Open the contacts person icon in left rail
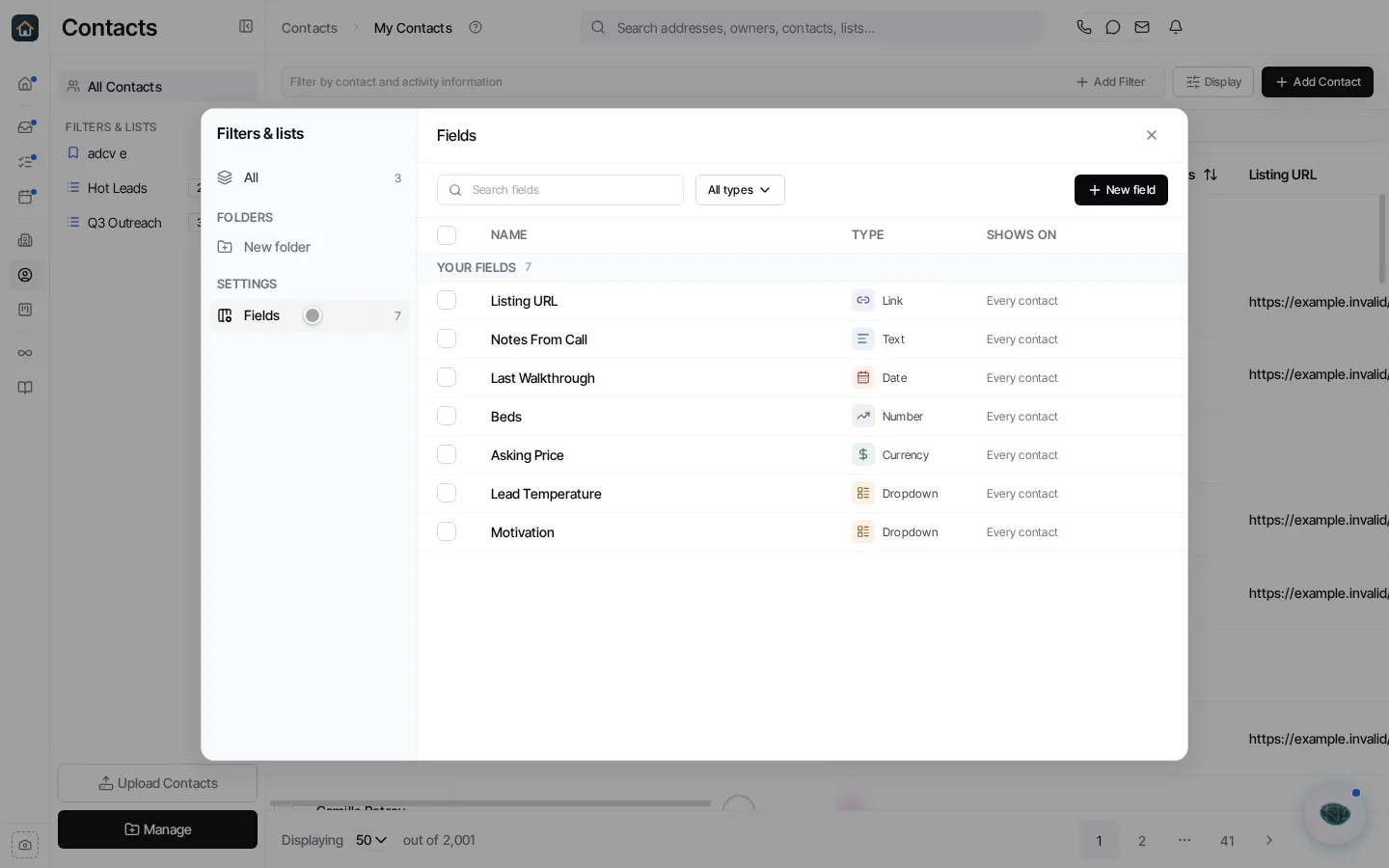The width and height of the screenshot is (1389, 868). 25,275
